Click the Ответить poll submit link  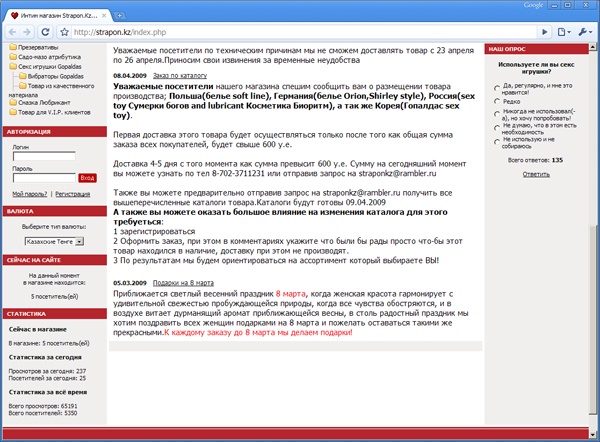[x=536, y=174]
